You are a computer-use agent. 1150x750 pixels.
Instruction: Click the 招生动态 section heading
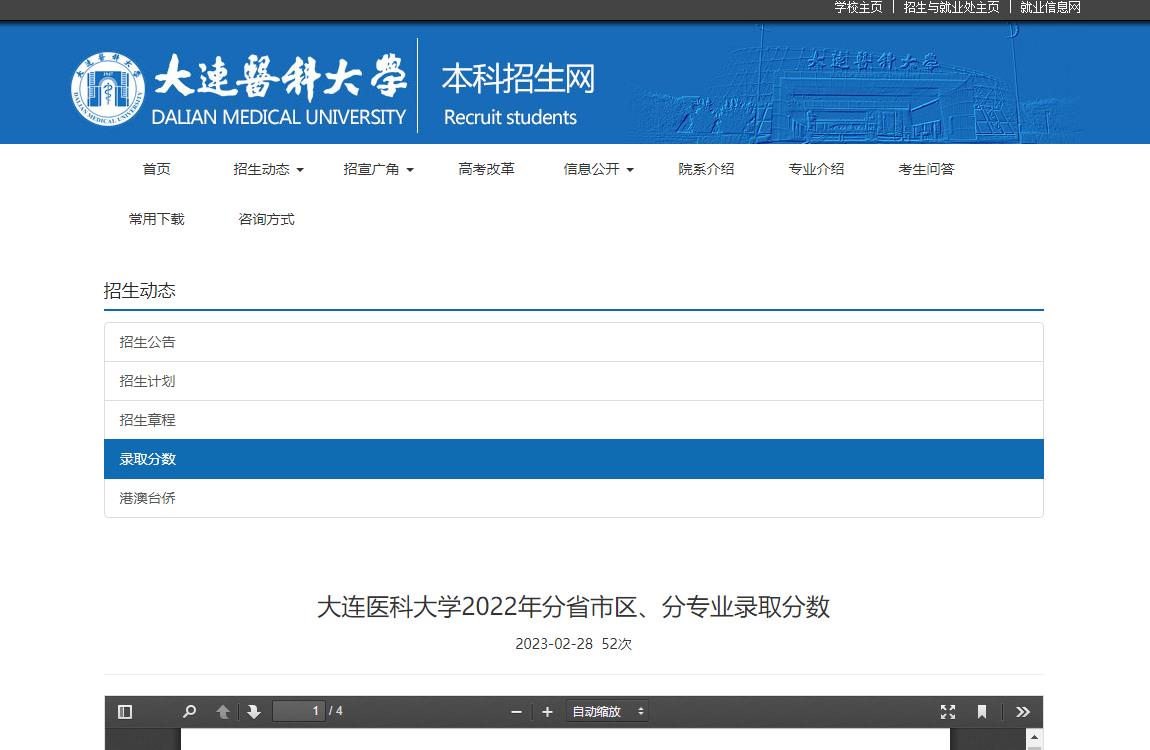point(139,291)
